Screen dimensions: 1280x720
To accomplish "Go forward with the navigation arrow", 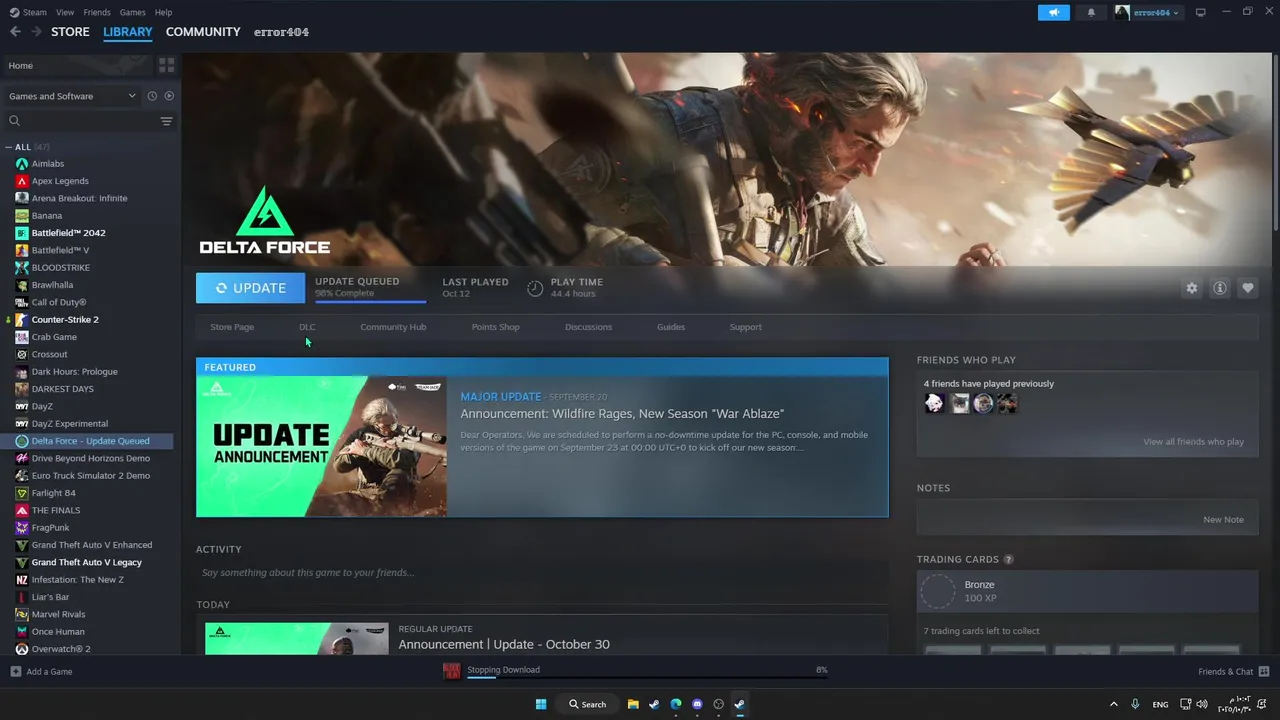I will [36, 32].
